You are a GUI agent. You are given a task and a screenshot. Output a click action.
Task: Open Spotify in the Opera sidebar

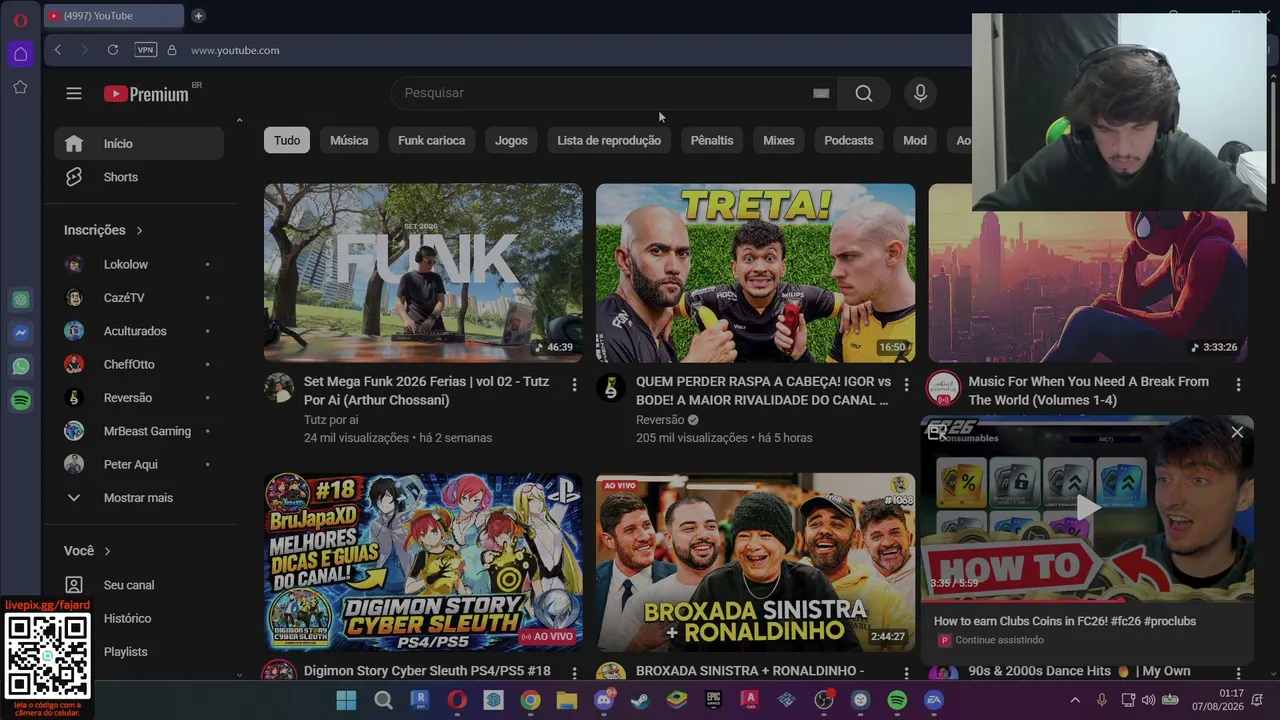[x=20, y=400]
